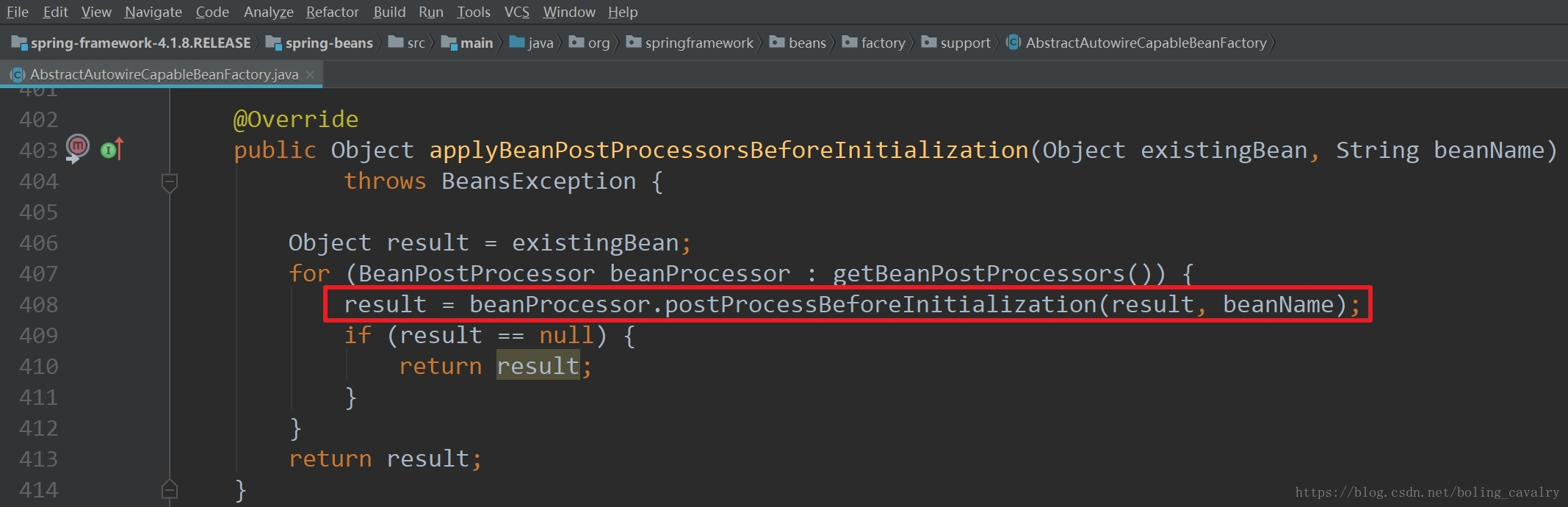Click line number 408 in the gutter
Viewport: 1568px width, 507px height.
click(x=38, y=304)
